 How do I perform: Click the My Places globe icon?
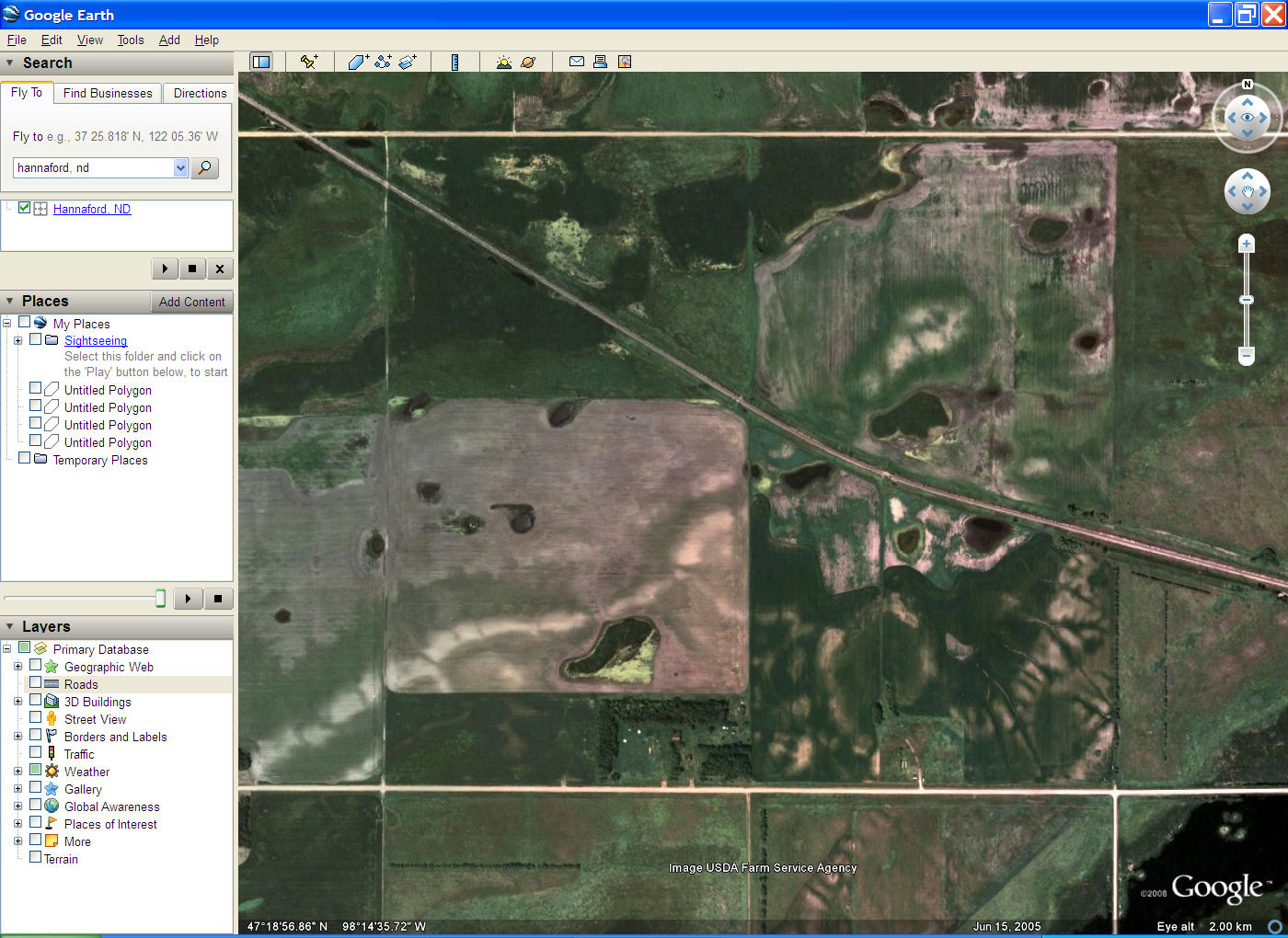tap(40, 323)
